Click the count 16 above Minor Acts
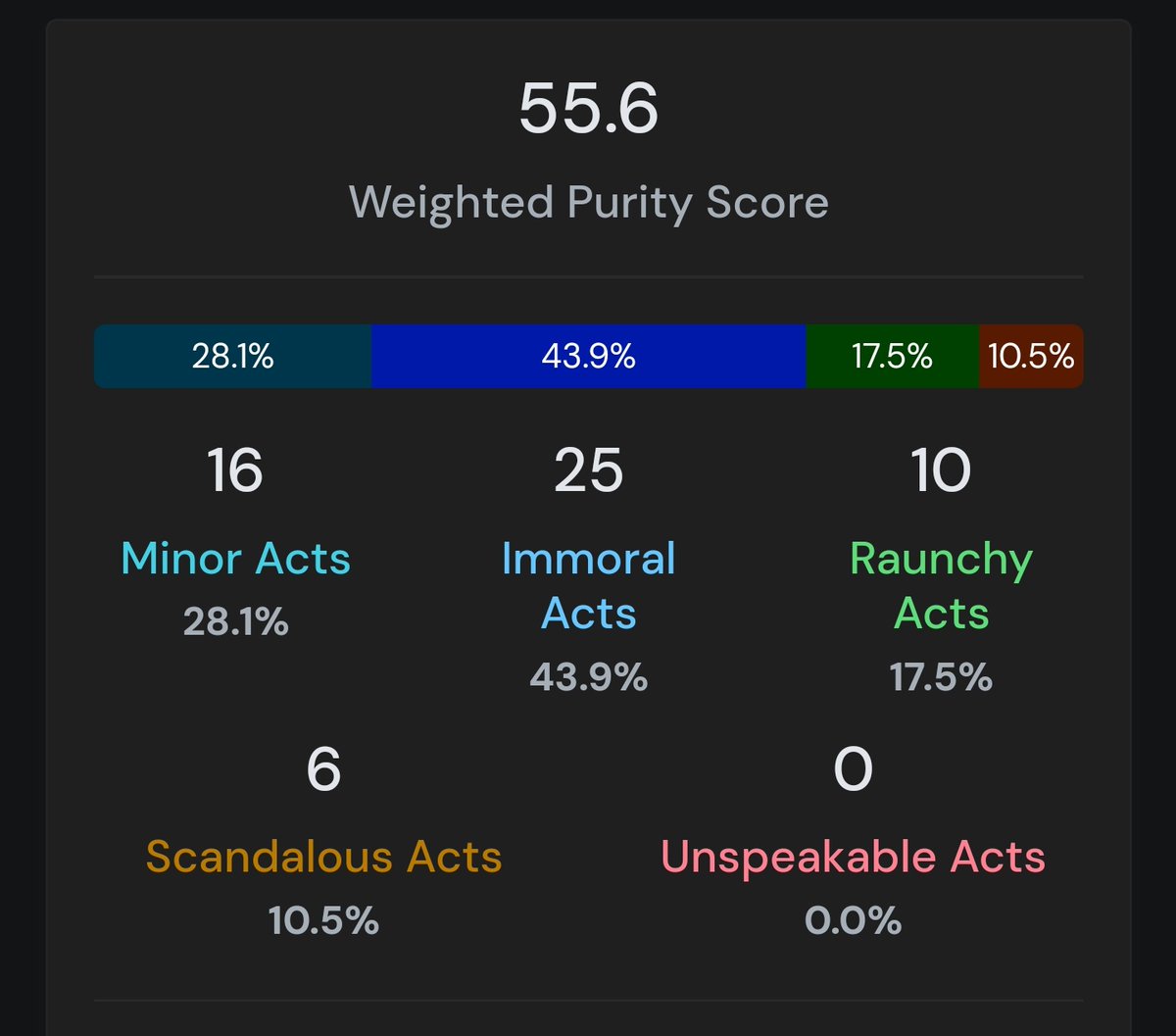 pos(235,470)
